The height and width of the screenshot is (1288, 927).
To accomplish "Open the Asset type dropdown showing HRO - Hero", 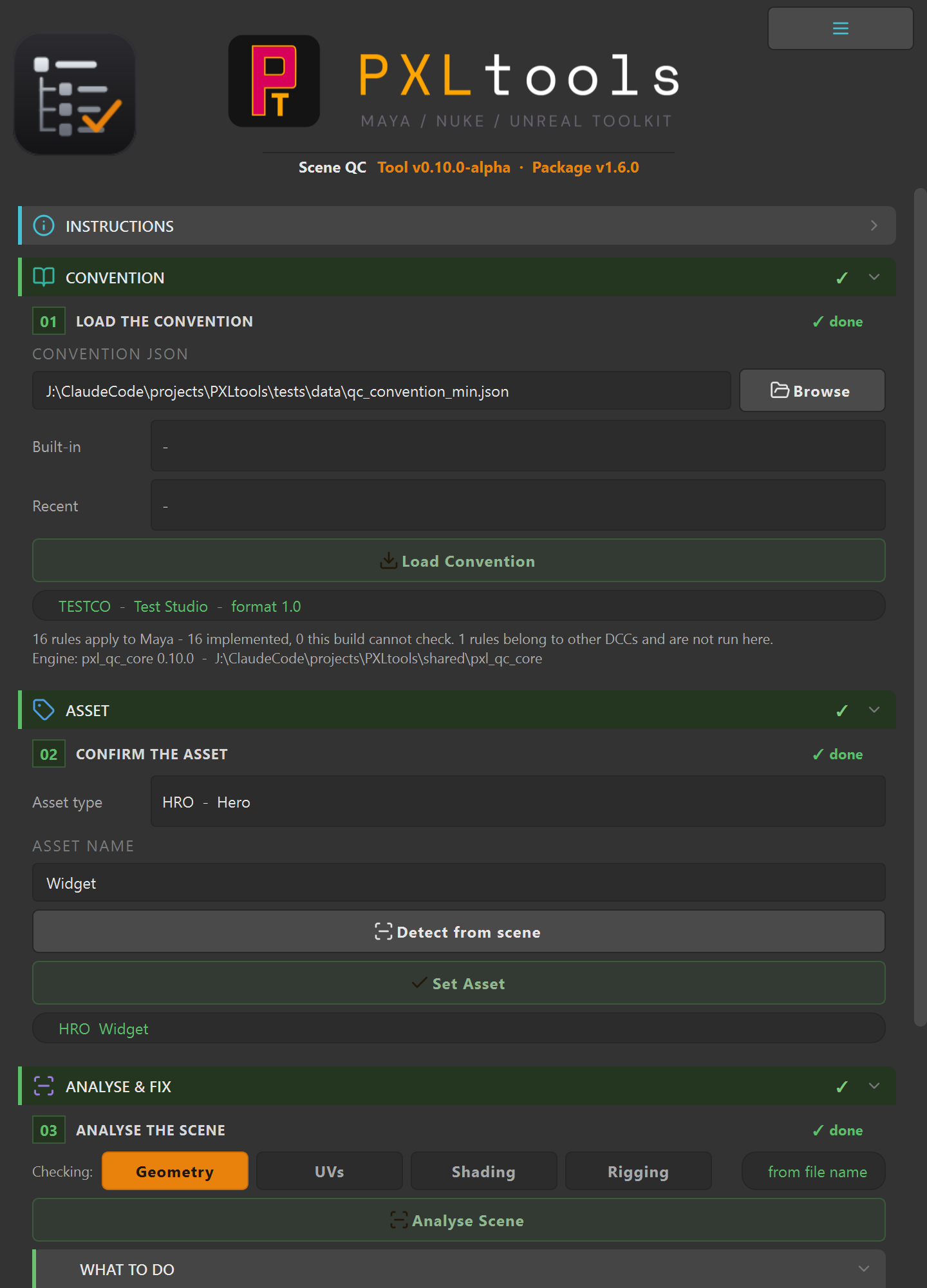I will (518, 802).
